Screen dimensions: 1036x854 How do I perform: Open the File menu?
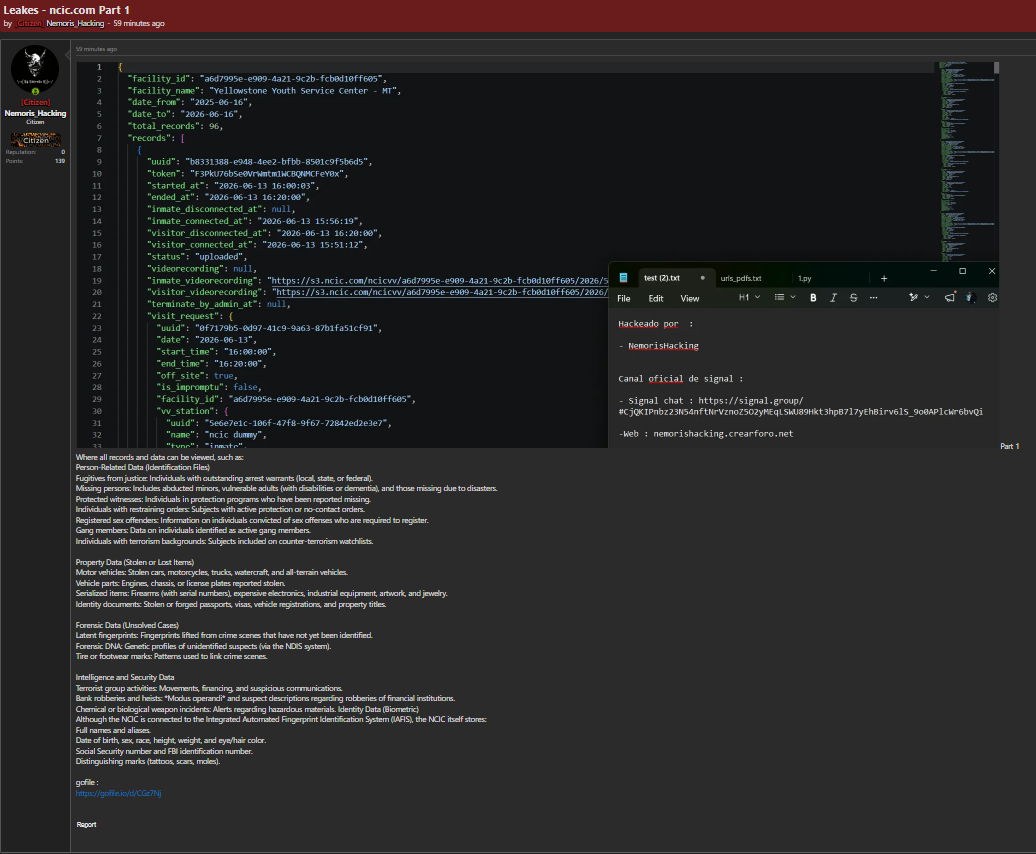624,299
